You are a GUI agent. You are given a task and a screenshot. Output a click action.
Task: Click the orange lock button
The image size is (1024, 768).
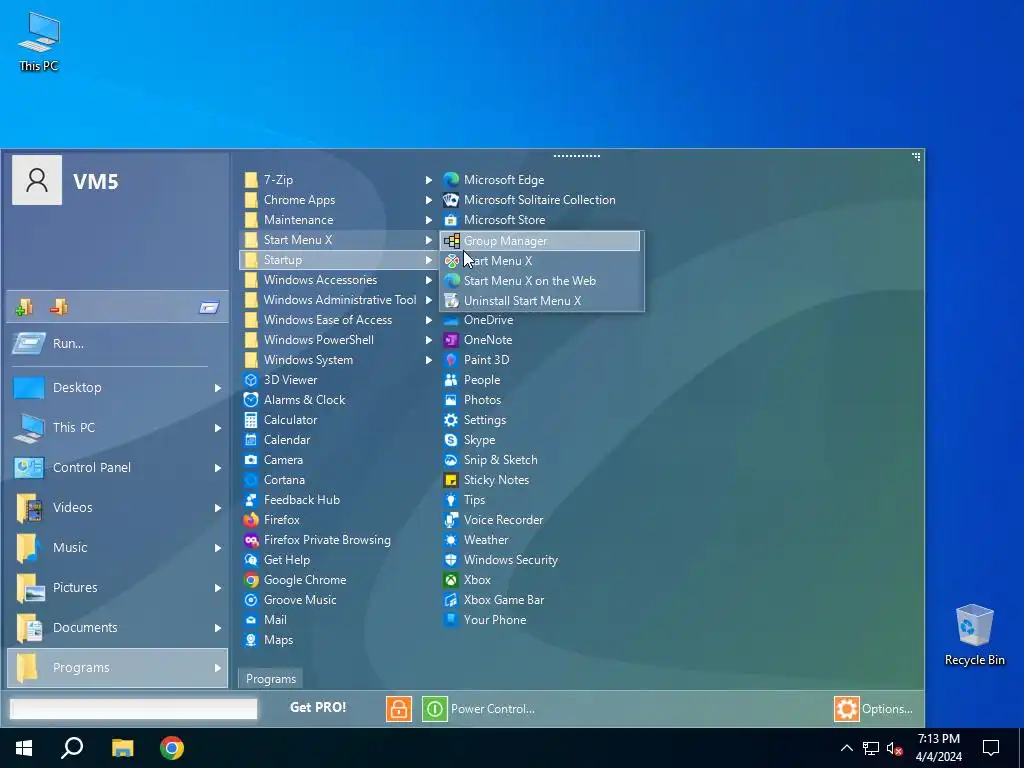pos(398,709)
